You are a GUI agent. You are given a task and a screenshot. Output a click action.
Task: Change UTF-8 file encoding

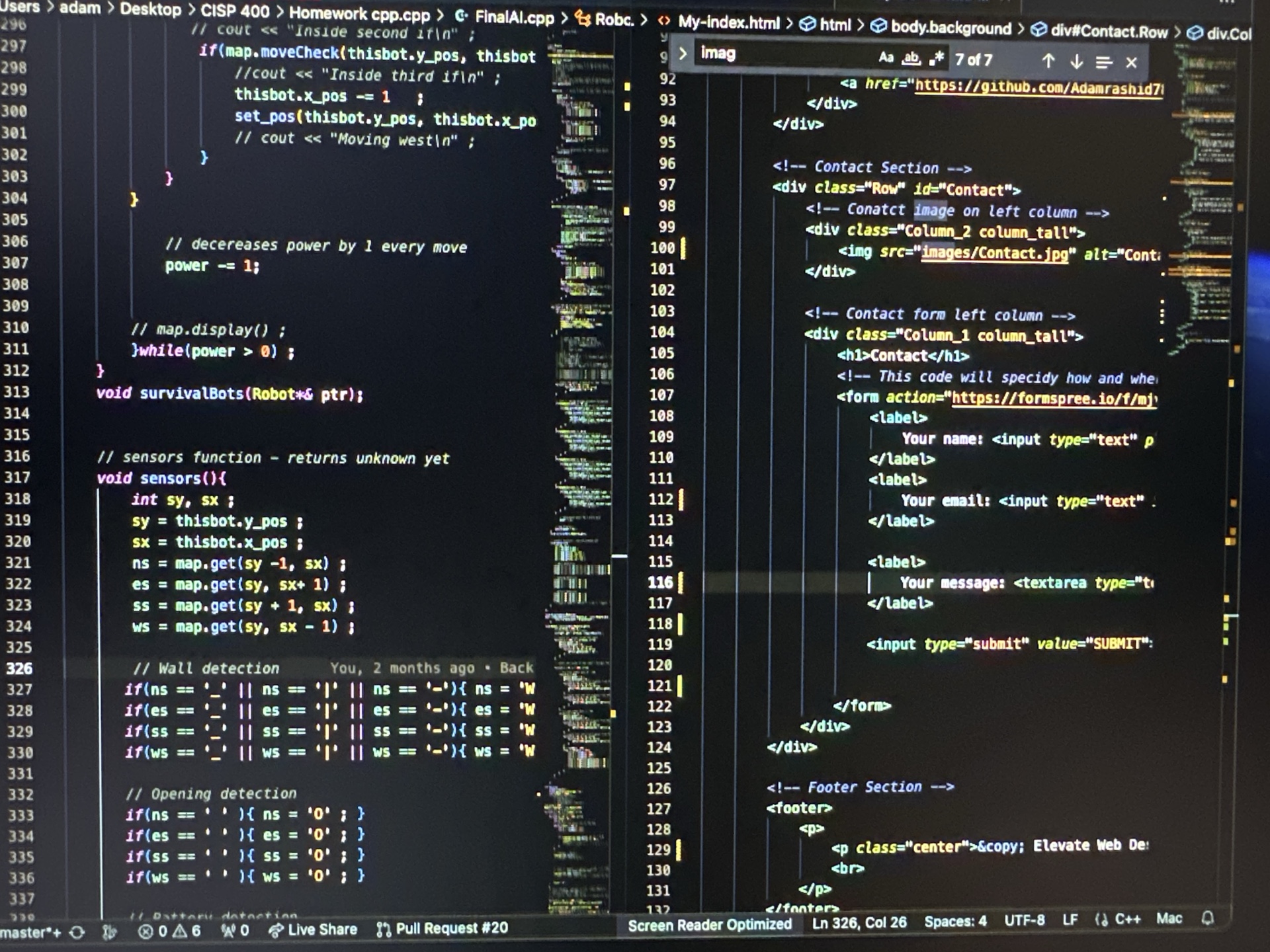click(1024, 920)
